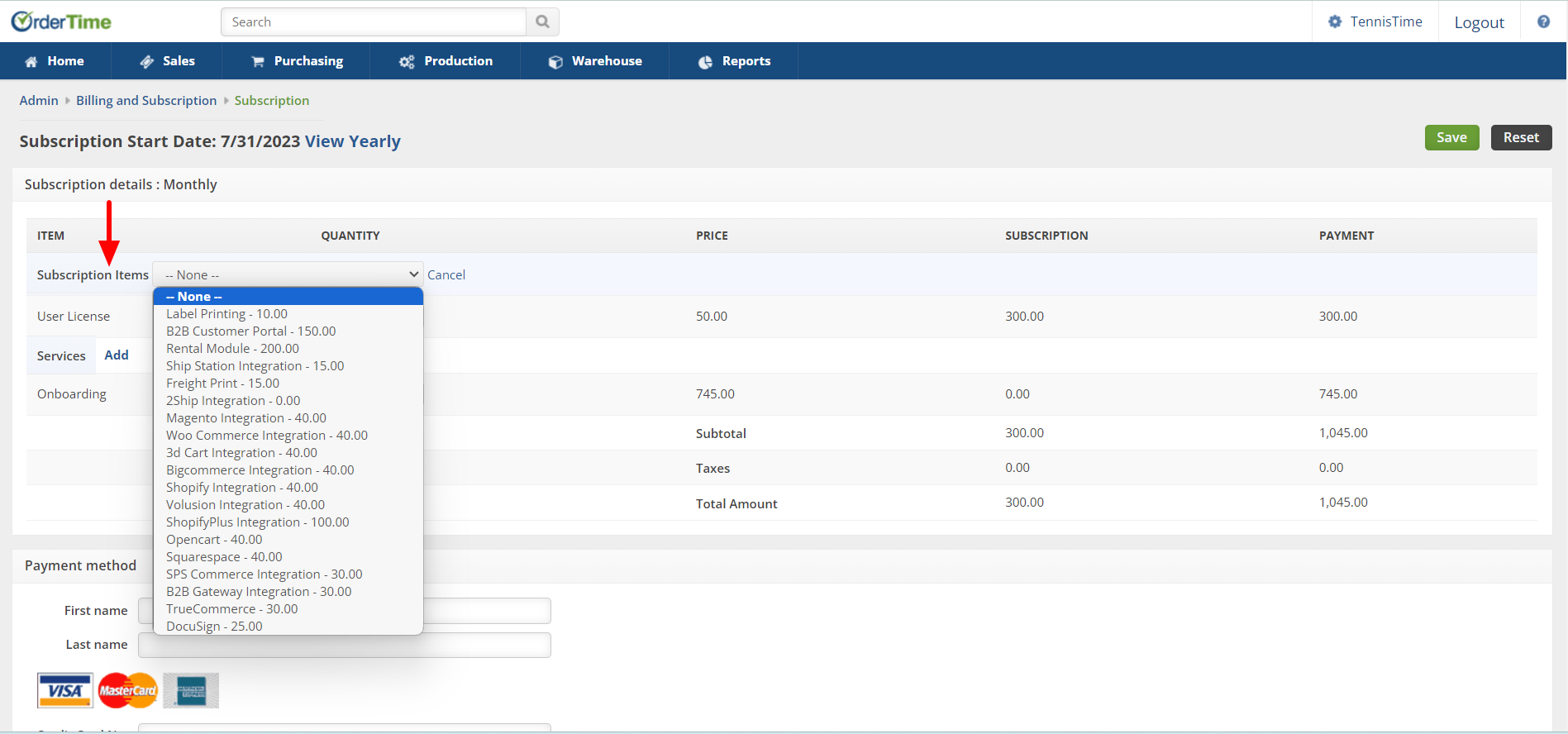
Task: Choose Shopify Integration - 40.00
Action: click(288, 488)
